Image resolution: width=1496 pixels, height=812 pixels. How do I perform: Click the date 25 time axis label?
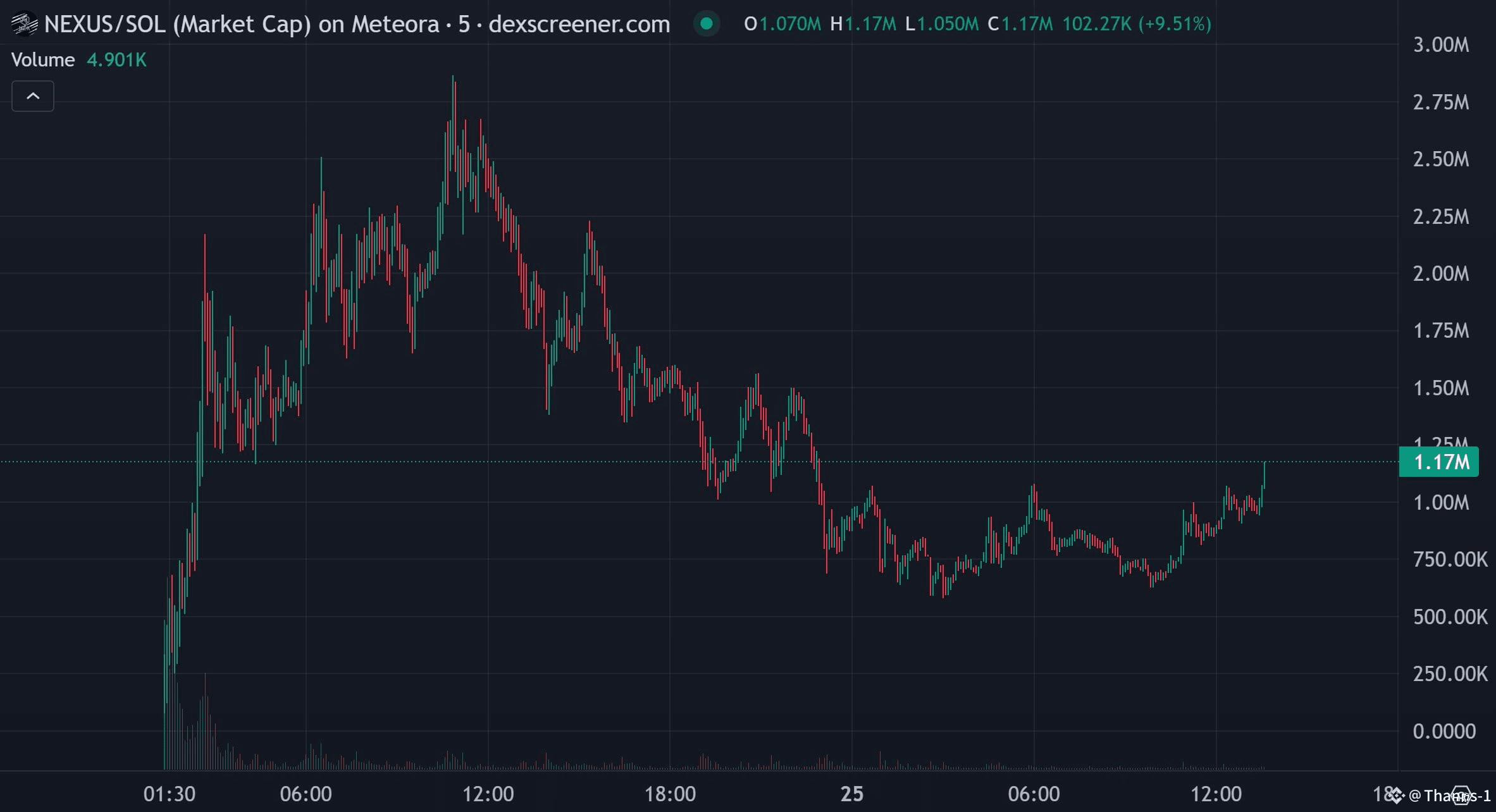point(852,794)
